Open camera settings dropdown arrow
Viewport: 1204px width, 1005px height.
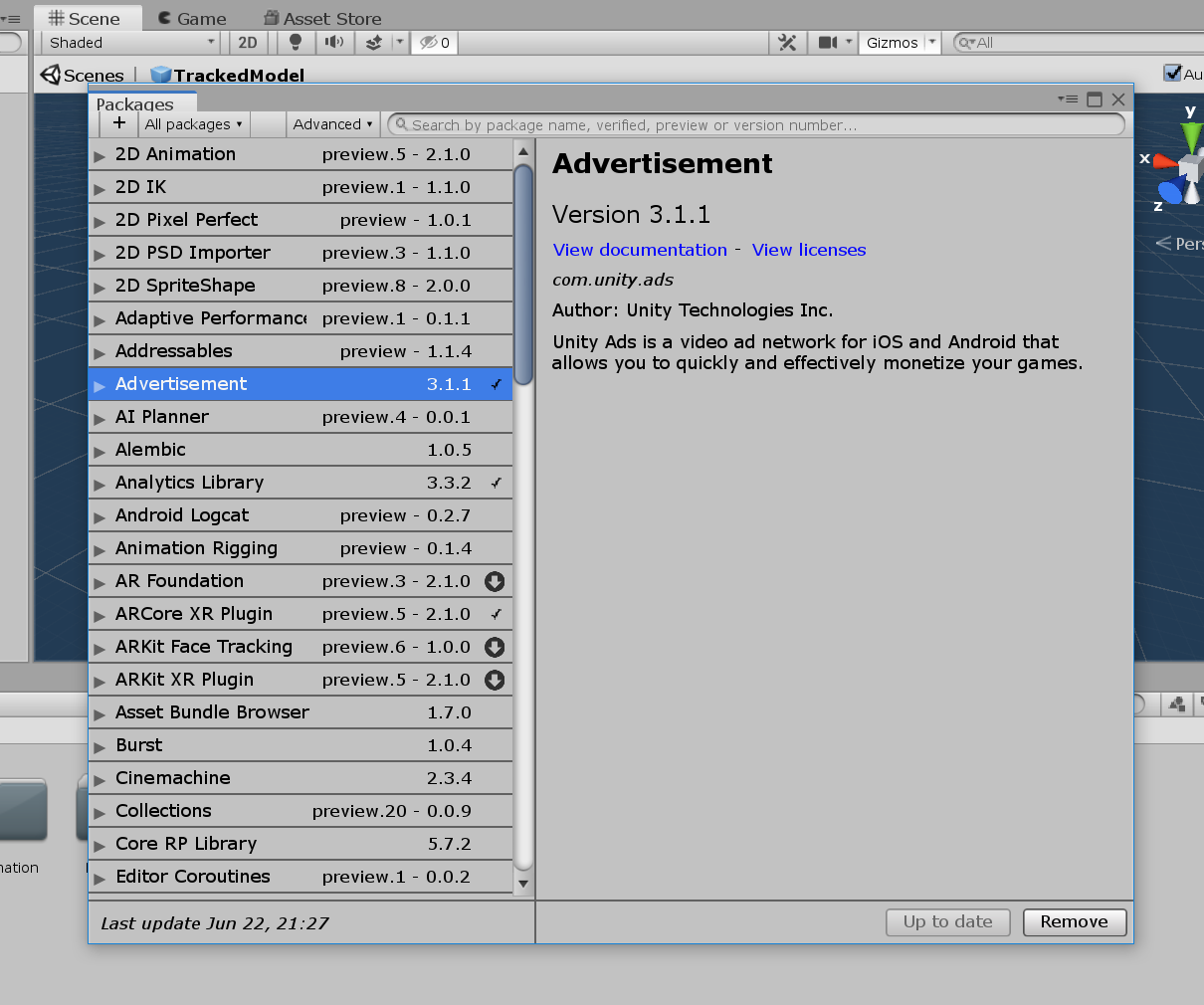[x=849, y=42]
